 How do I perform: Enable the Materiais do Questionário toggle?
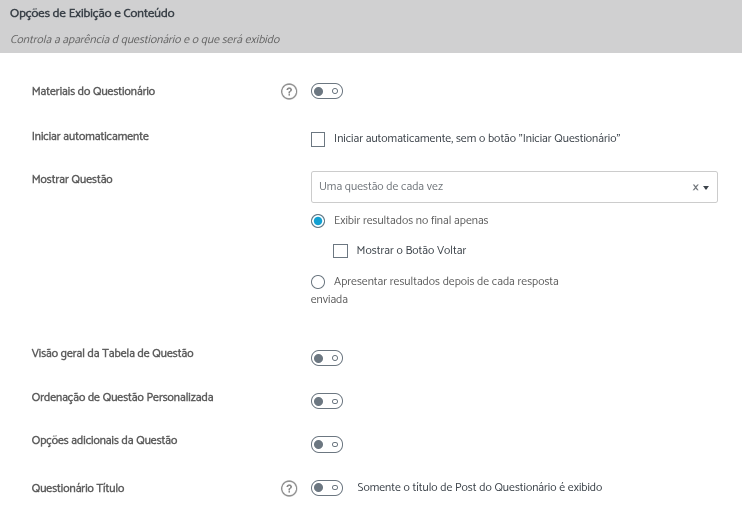click(x=327, y=92)
